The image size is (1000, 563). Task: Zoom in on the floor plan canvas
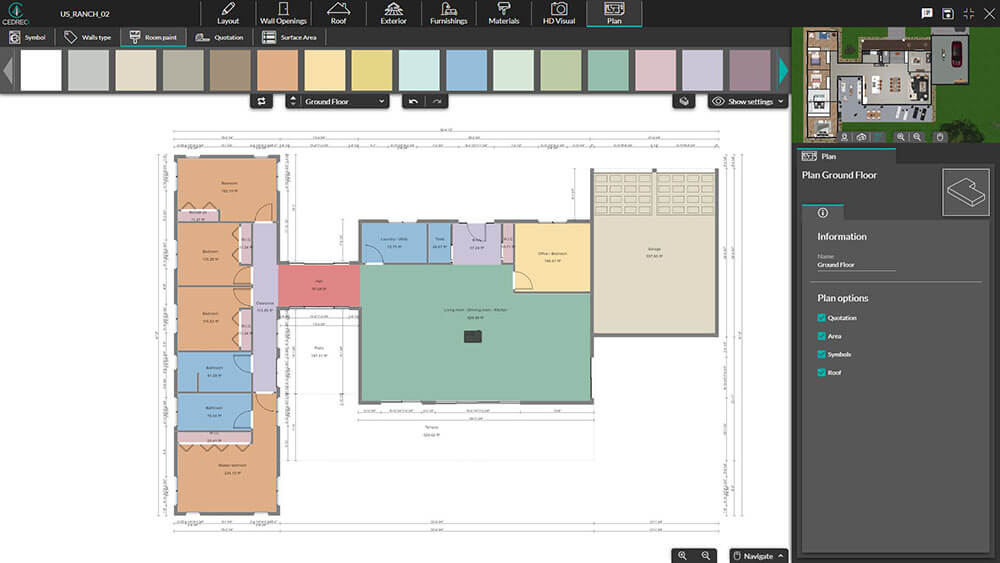[x=683, y=555]
